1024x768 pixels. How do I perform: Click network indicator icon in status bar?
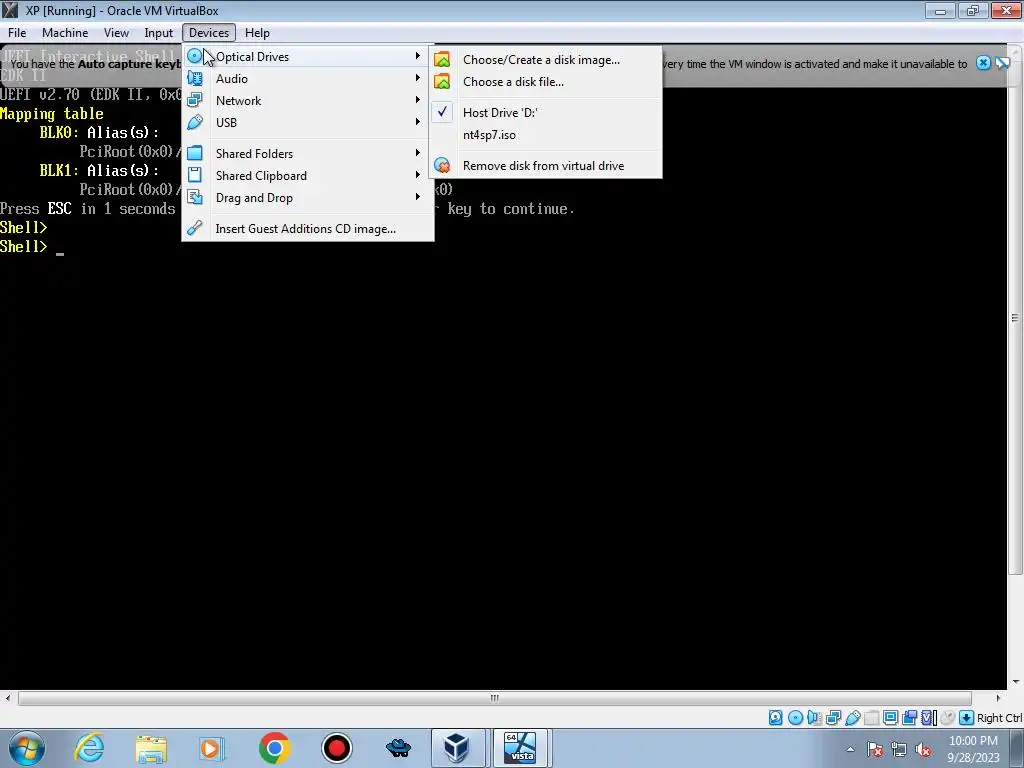[833, 718]
